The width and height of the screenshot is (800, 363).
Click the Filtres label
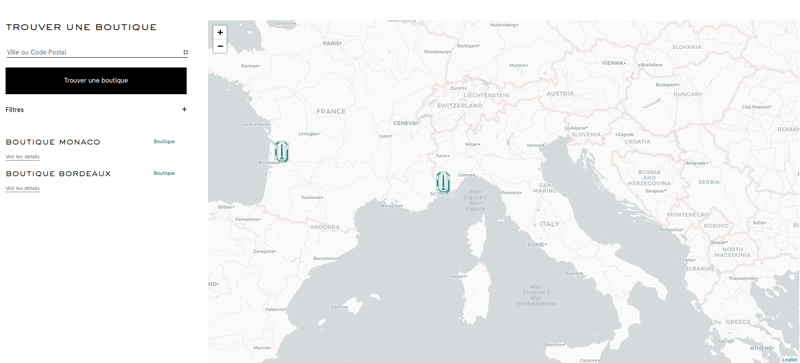point(15,110)
